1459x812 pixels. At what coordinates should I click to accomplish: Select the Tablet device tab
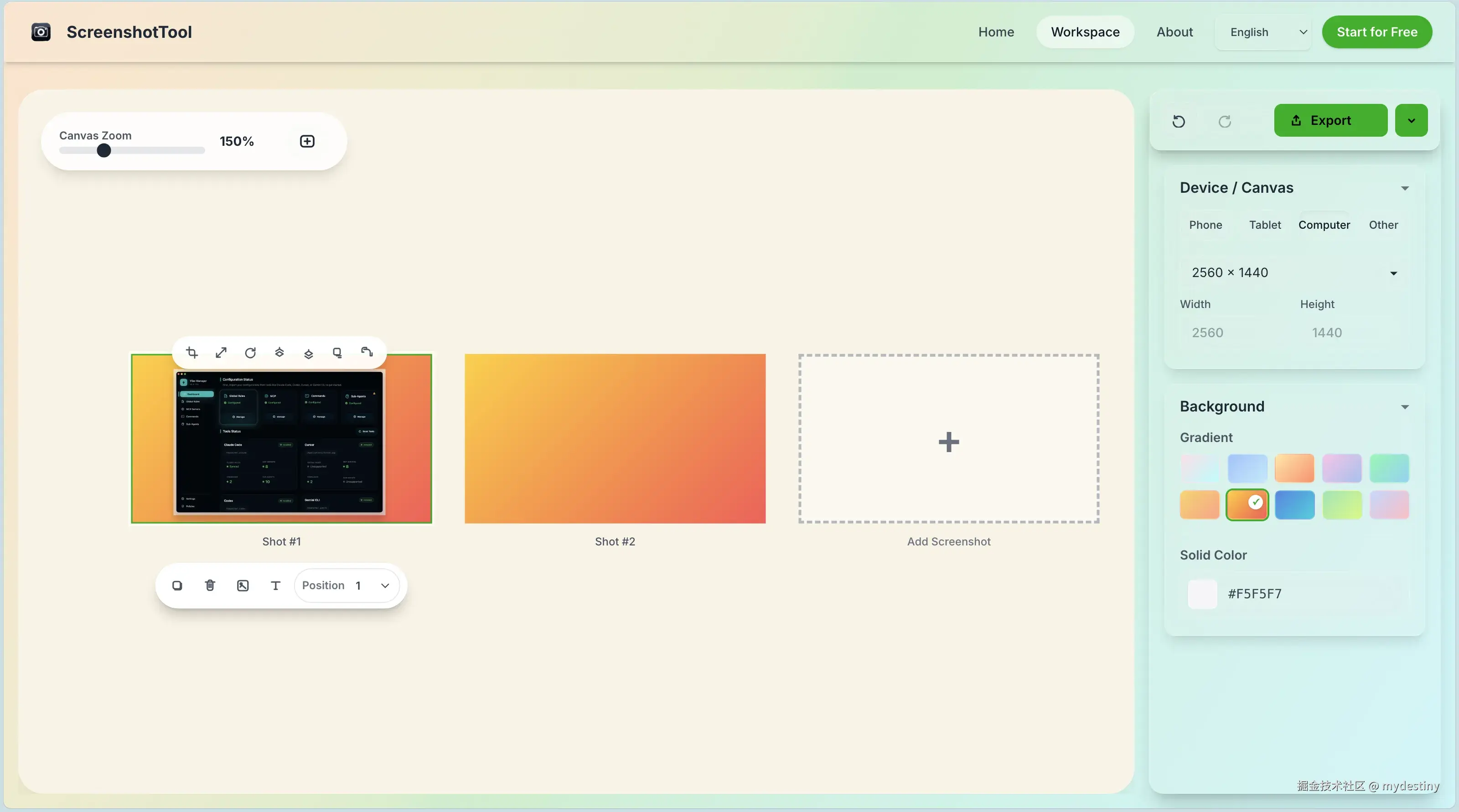point(1264,225)
